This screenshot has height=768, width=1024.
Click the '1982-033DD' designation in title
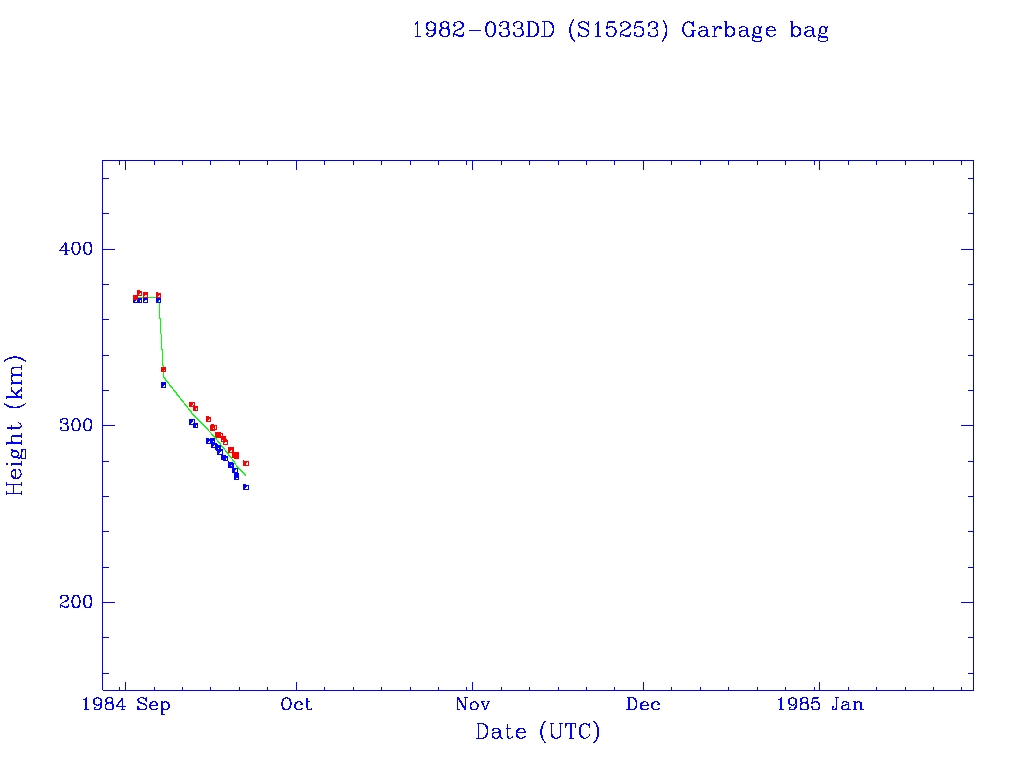tap(483, 30)
